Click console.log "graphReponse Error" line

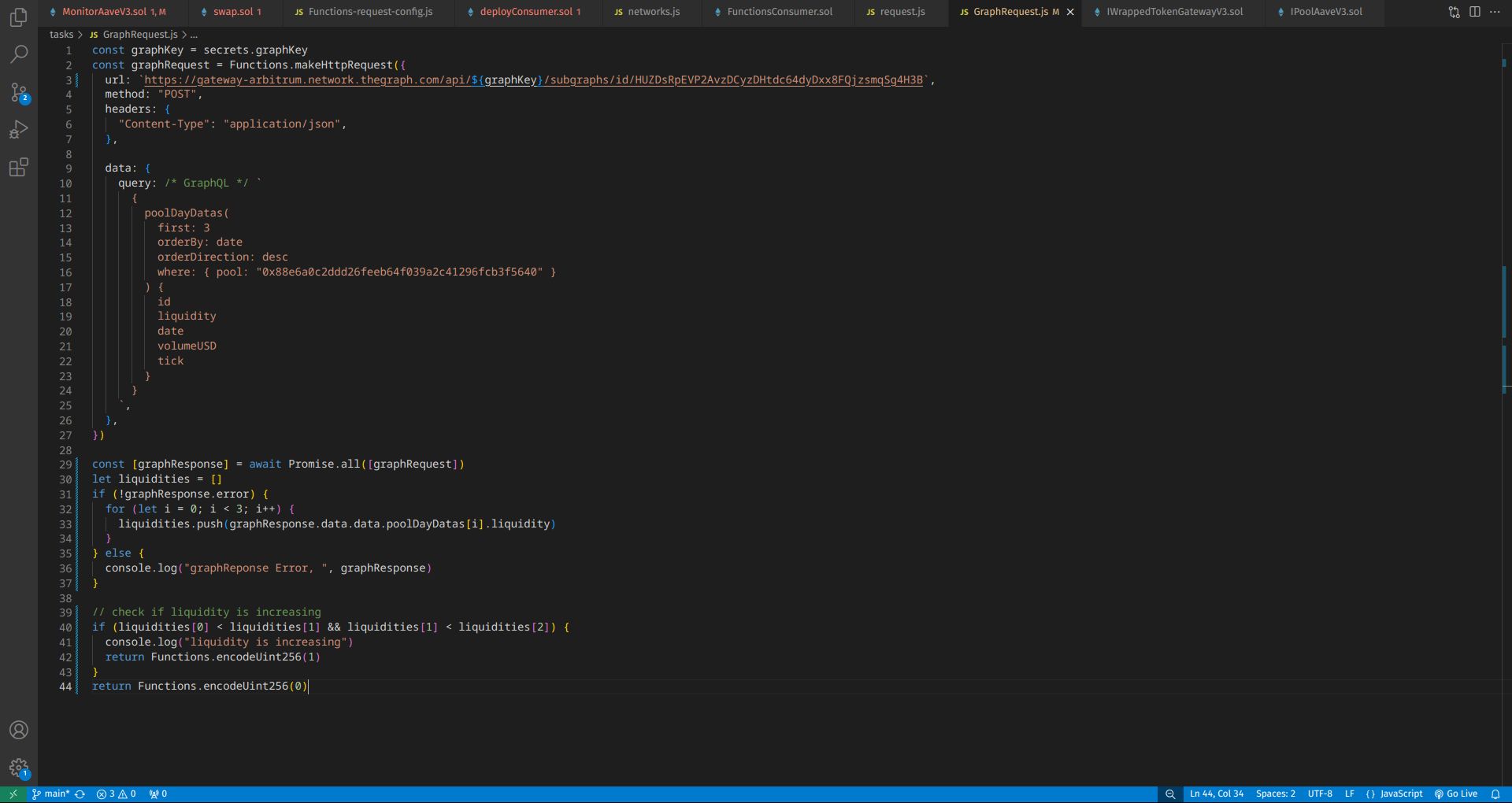(x=268, y=568)
